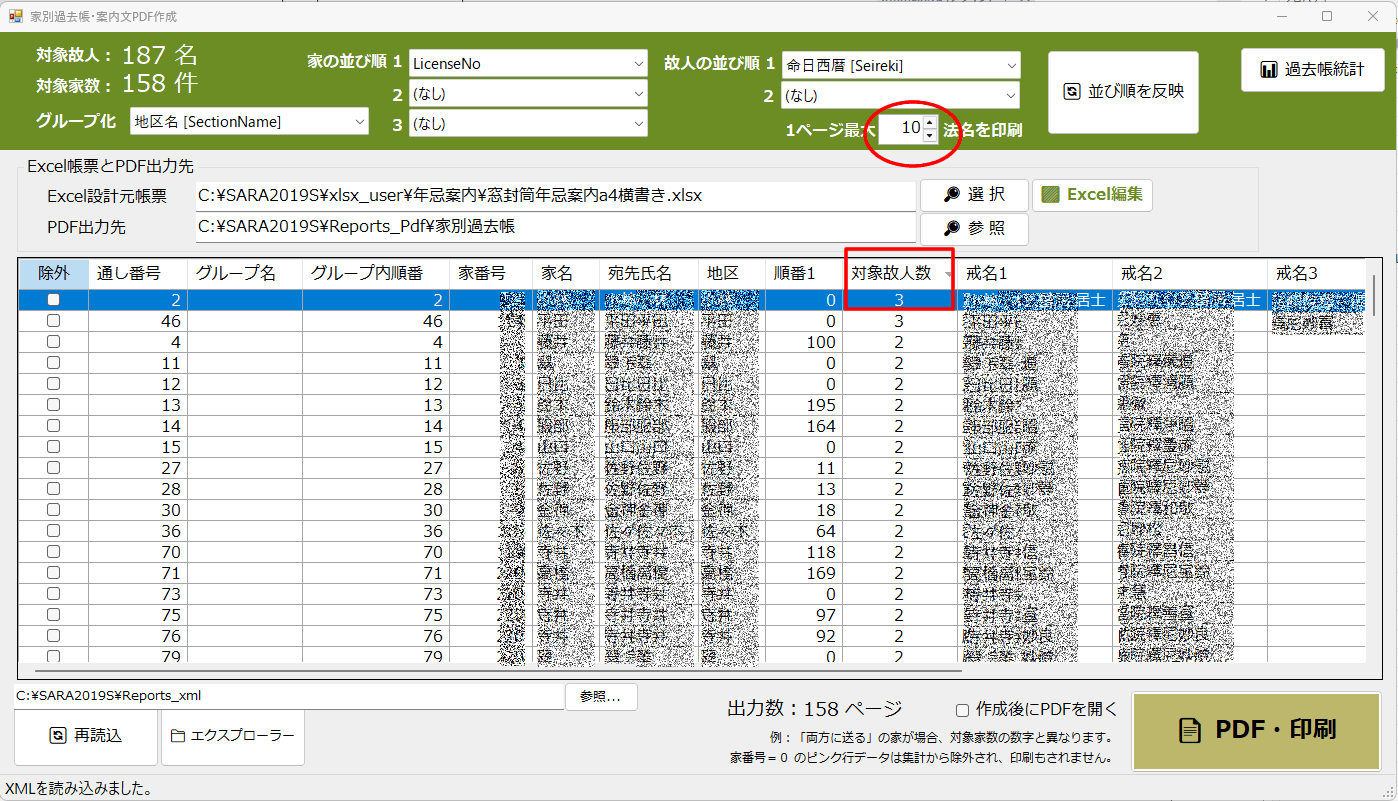
Task: Tick the 除外 checkbox for row 通し番号 4
Action: (x=53, y=342)
